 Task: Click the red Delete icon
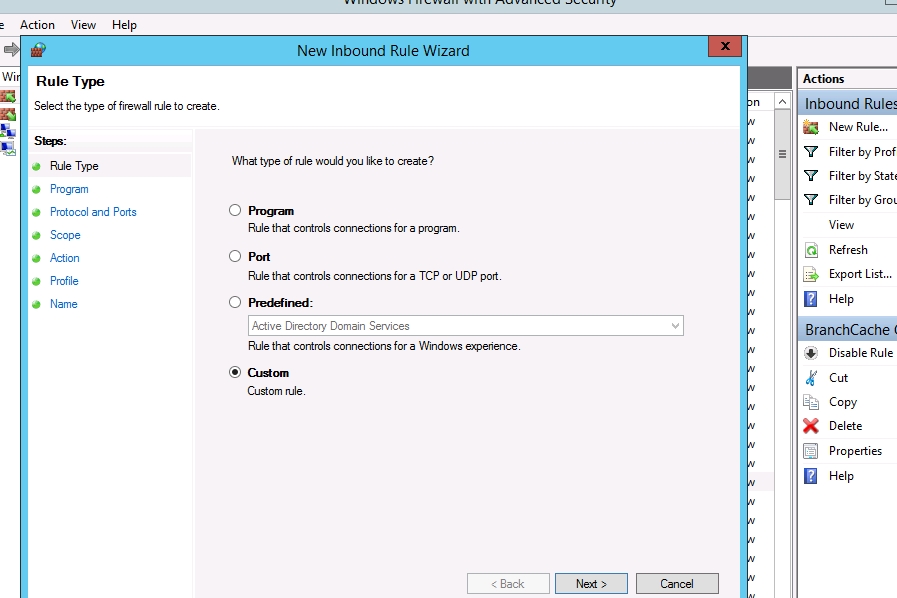(x=811, y=426)
